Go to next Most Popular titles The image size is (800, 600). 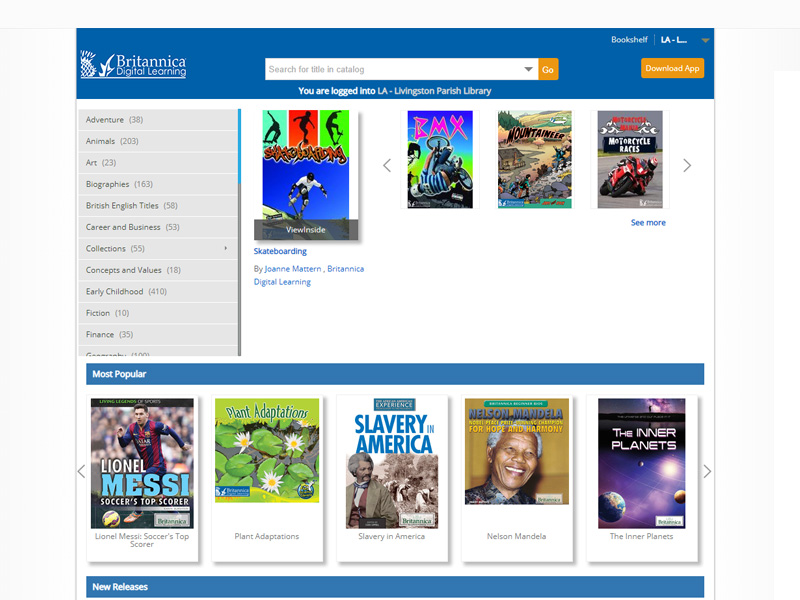[x=707, y=471]
